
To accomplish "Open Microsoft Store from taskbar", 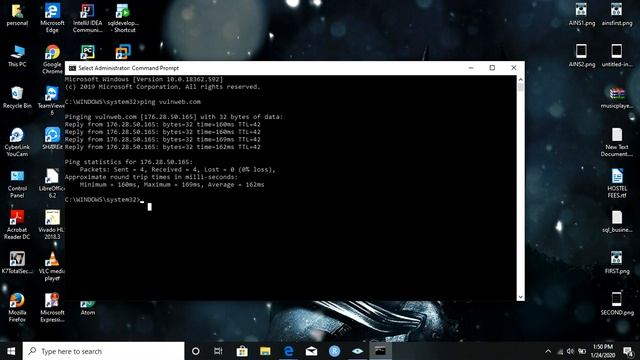I will [x=242, y=351].
